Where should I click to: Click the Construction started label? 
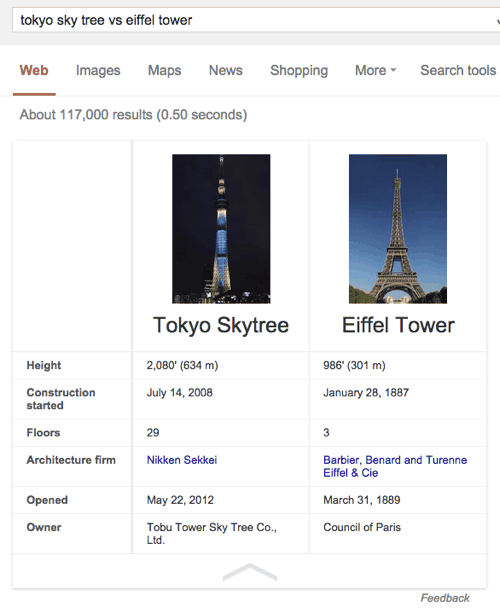61,399
